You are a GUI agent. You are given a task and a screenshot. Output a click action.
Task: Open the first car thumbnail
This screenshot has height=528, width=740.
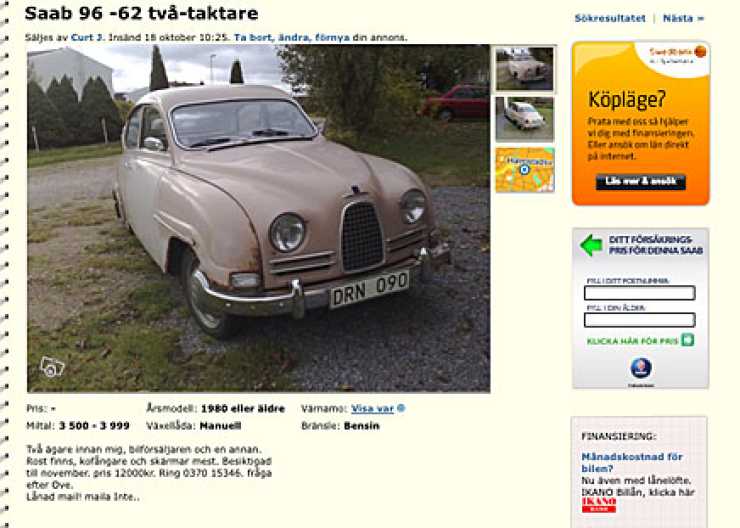tap(524, 68)
